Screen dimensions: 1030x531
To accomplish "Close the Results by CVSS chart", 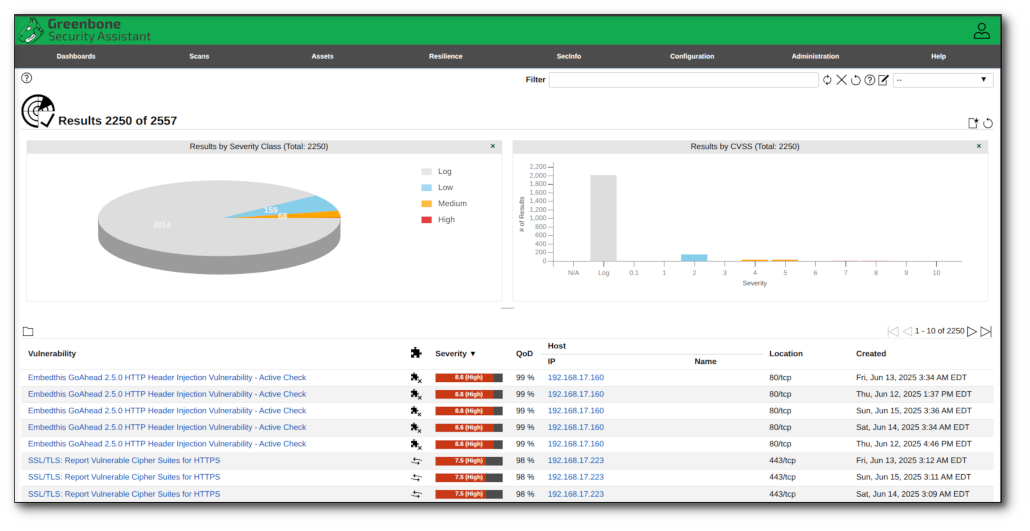I will click(978, 146).
